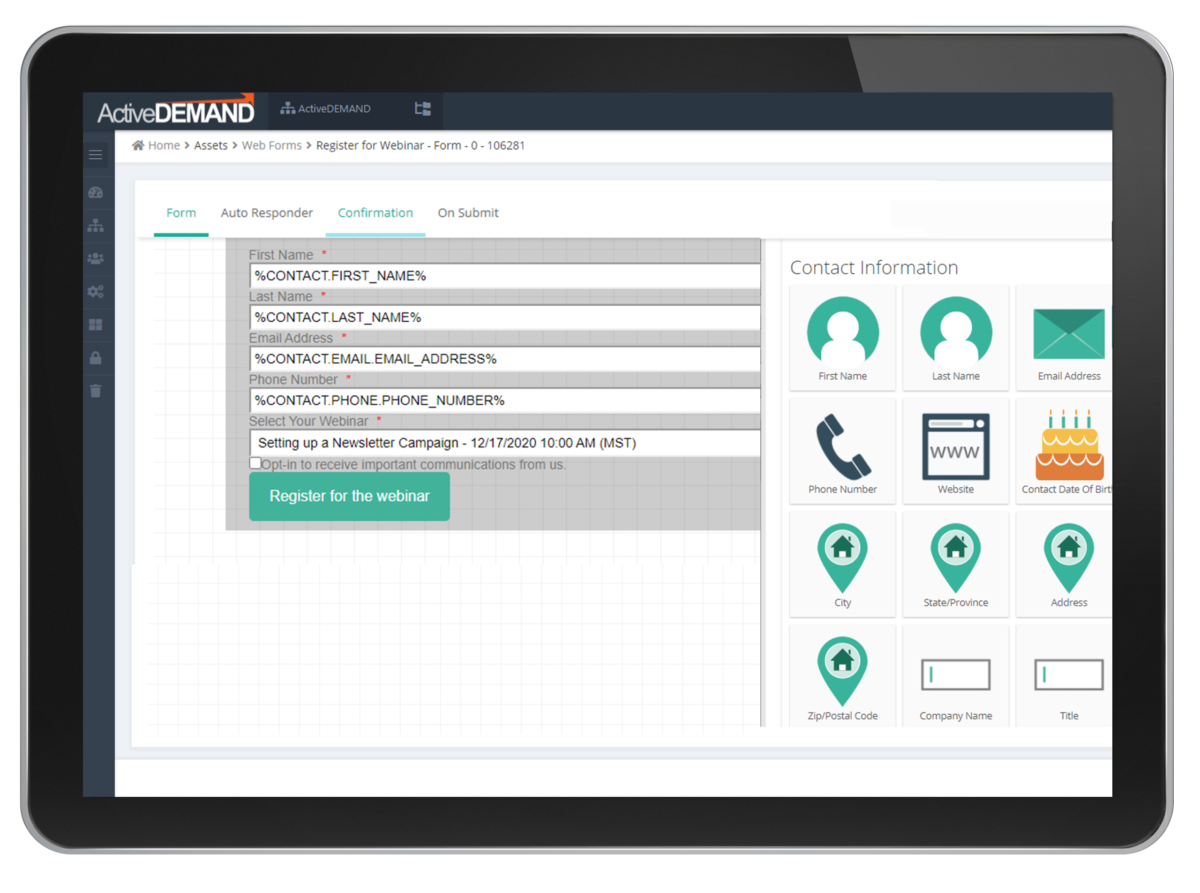Open the Select Your Webinar dropdown
Viewport: 1200px width, 893px height.
point(505,443)
